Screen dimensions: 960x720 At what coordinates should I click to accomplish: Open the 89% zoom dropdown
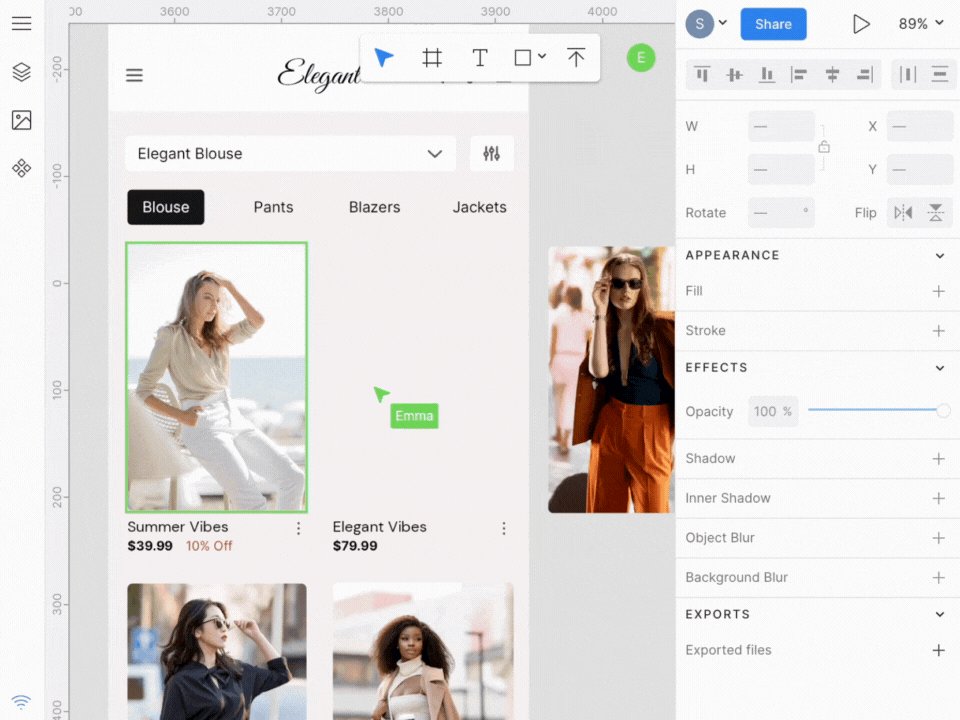tap(920, 24)
